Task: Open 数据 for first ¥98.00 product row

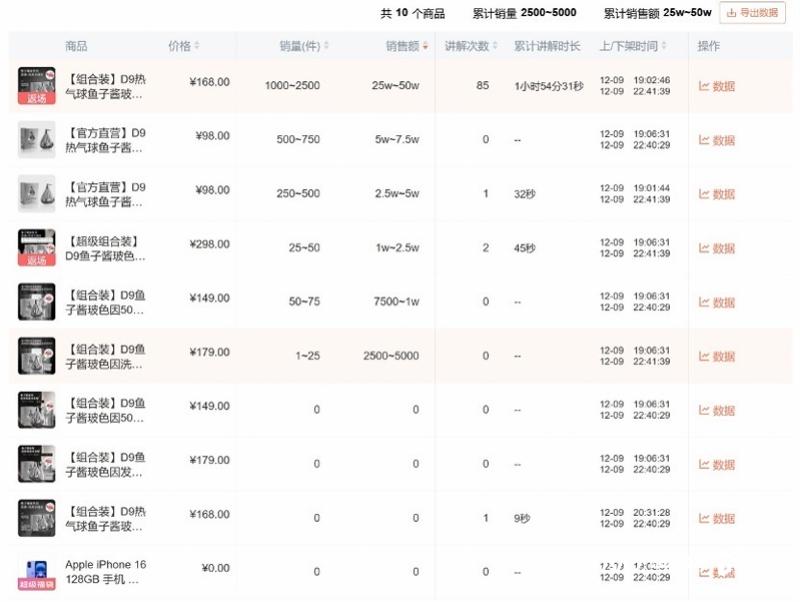Action: point(717,140)
